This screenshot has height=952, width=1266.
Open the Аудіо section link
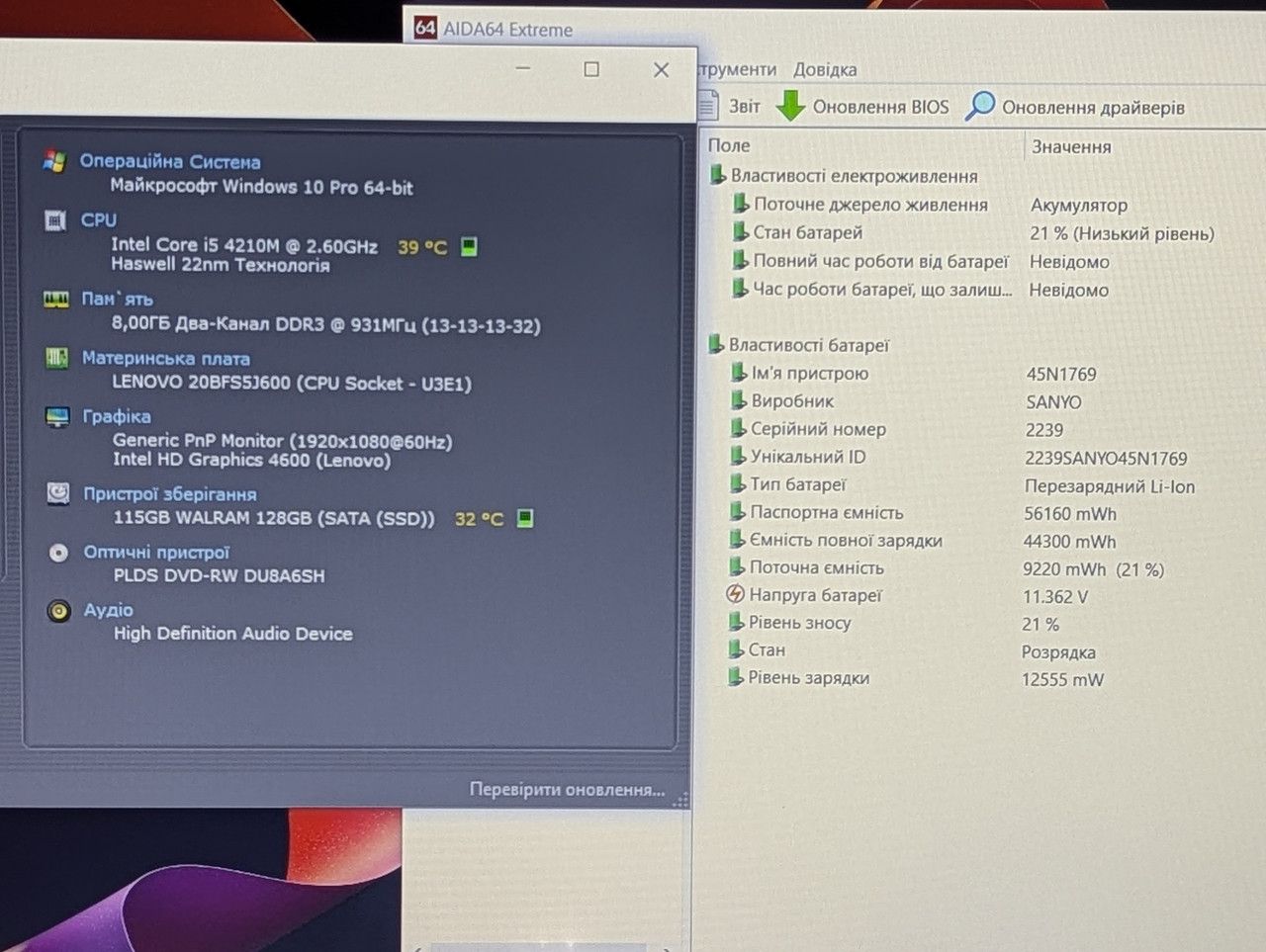[108, 610]
